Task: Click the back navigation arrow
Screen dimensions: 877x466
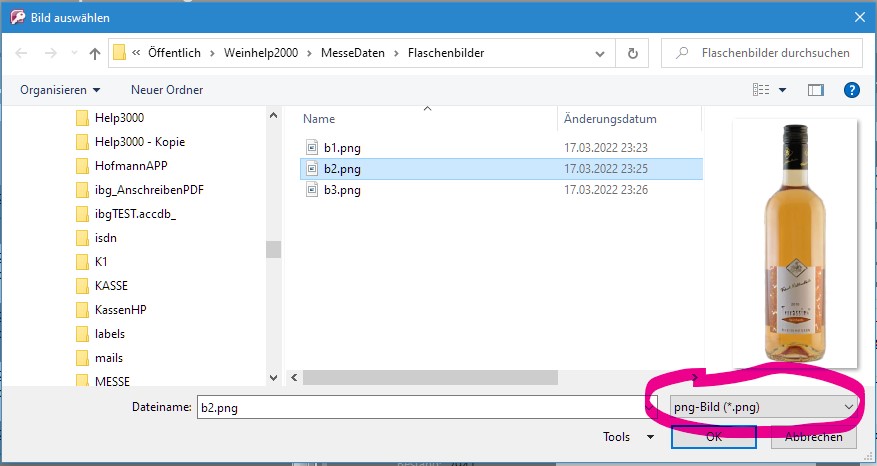Action: tap(22, 53)
